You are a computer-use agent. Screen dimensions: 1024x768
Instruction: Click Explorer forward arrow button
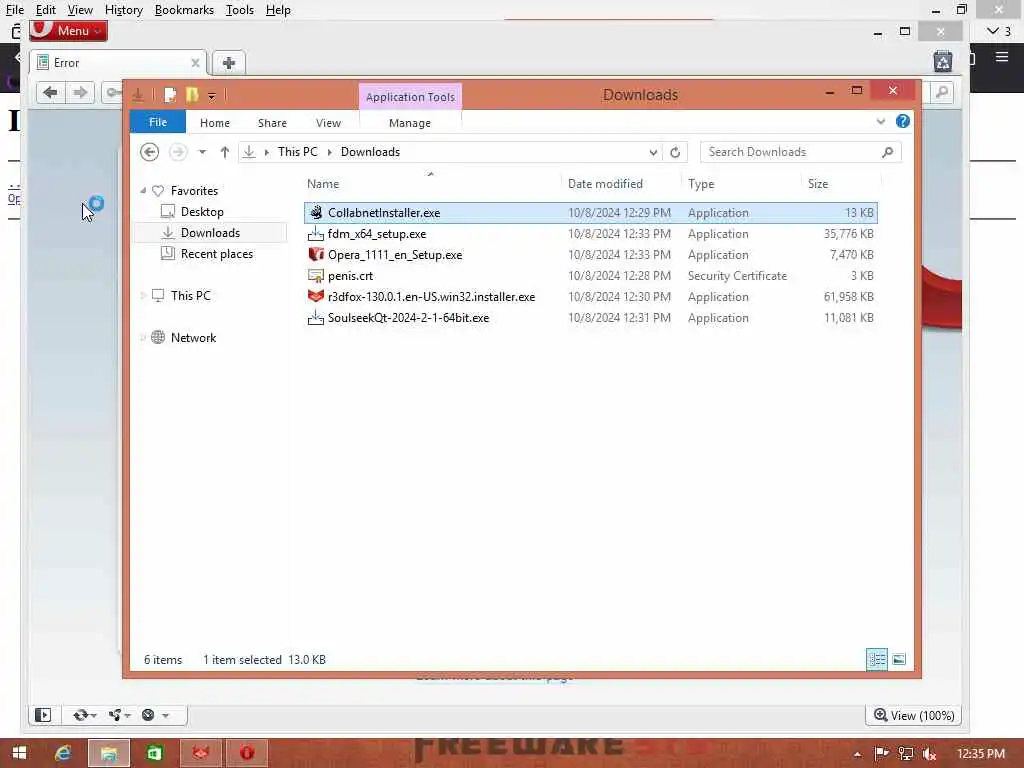click(178, 152)
